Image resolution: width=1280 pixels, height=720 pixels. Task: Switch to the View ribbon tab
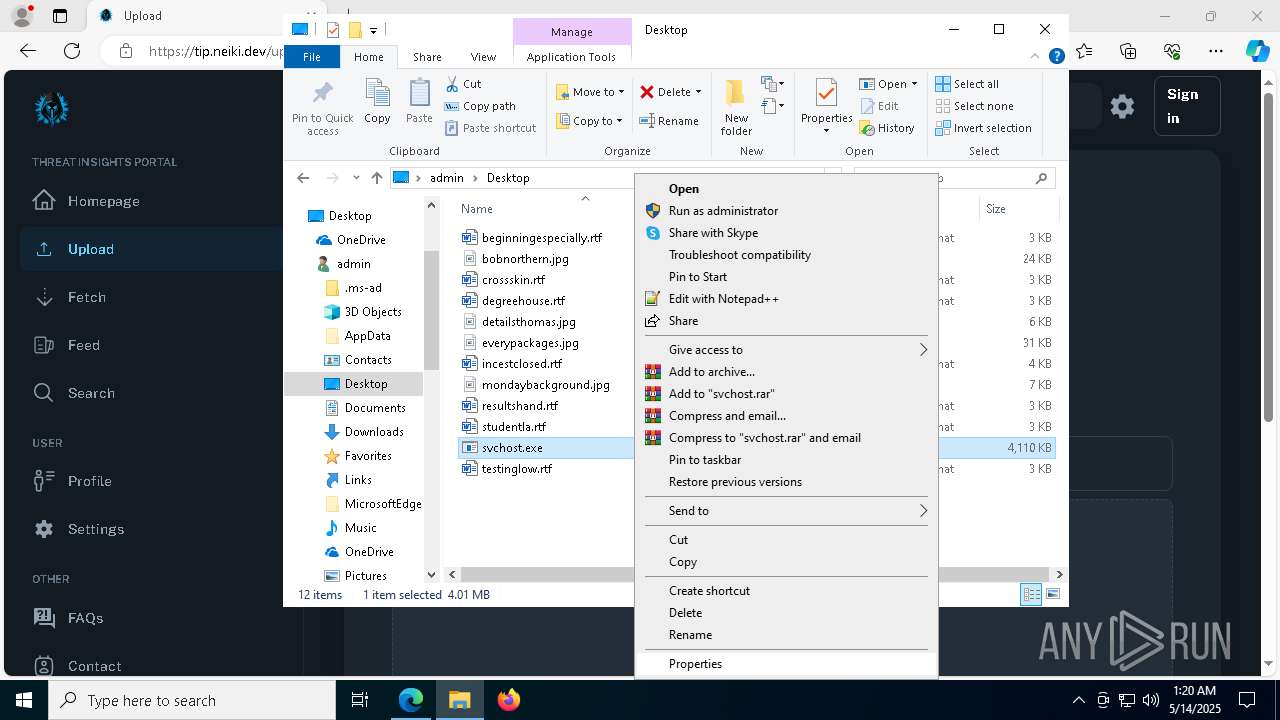point(483,57)
